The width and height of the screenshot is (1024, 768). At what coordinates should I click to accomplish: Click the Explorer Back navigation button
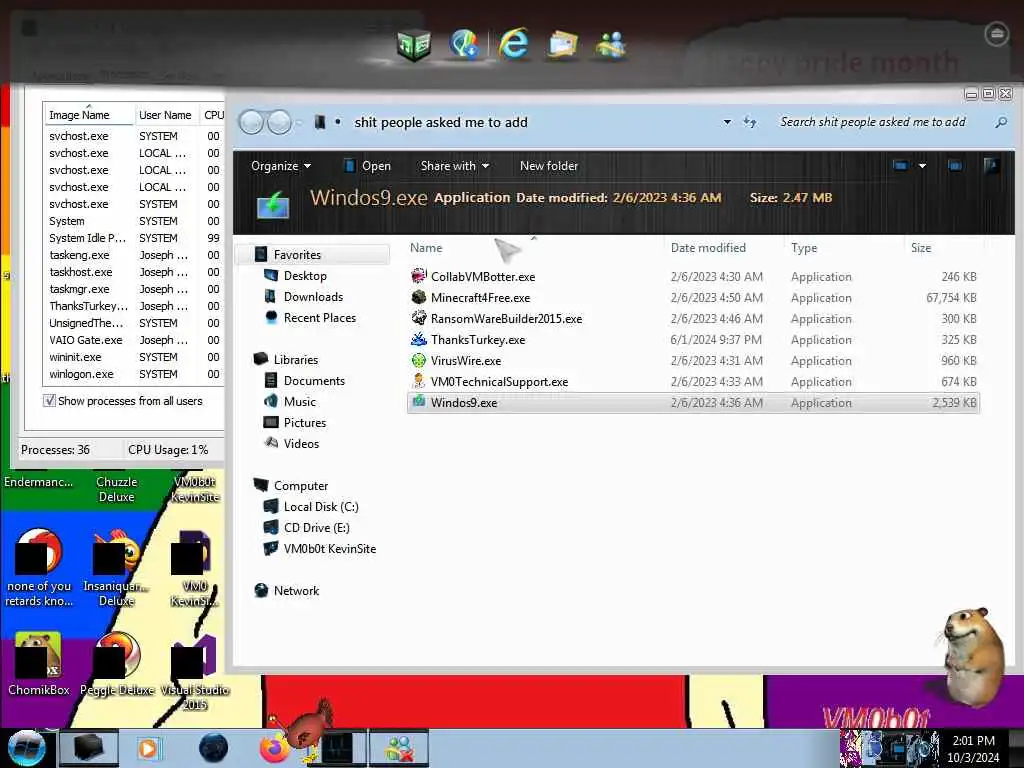pos(251,122)
